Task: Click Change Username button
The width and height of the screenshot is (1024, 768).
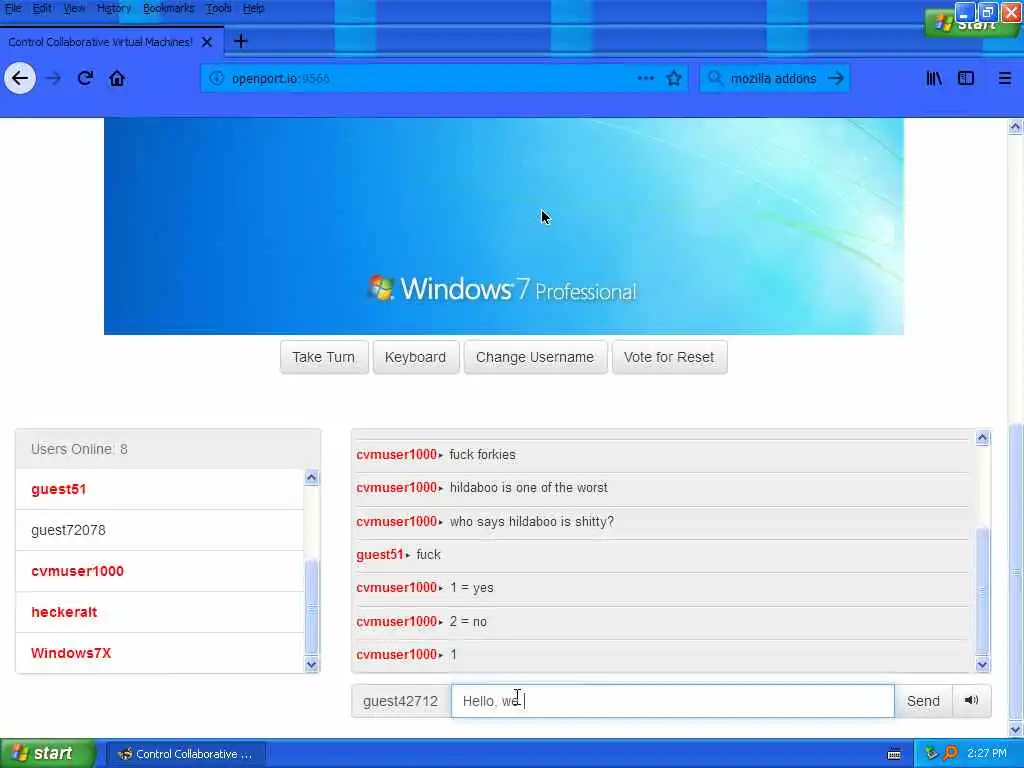Action: coord(535,357)
